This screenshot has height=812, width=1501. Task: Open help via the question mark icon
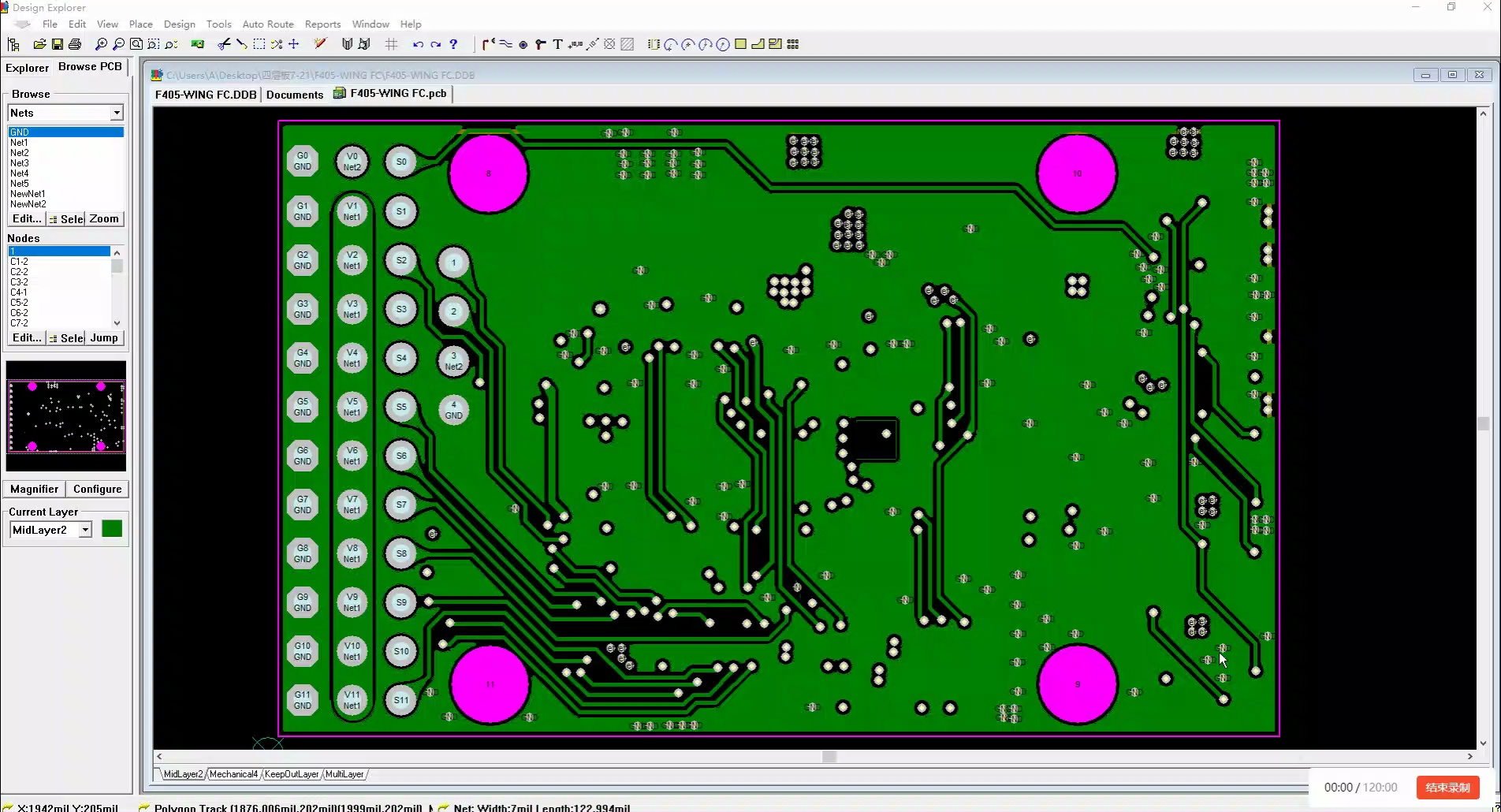click(453, 44)
